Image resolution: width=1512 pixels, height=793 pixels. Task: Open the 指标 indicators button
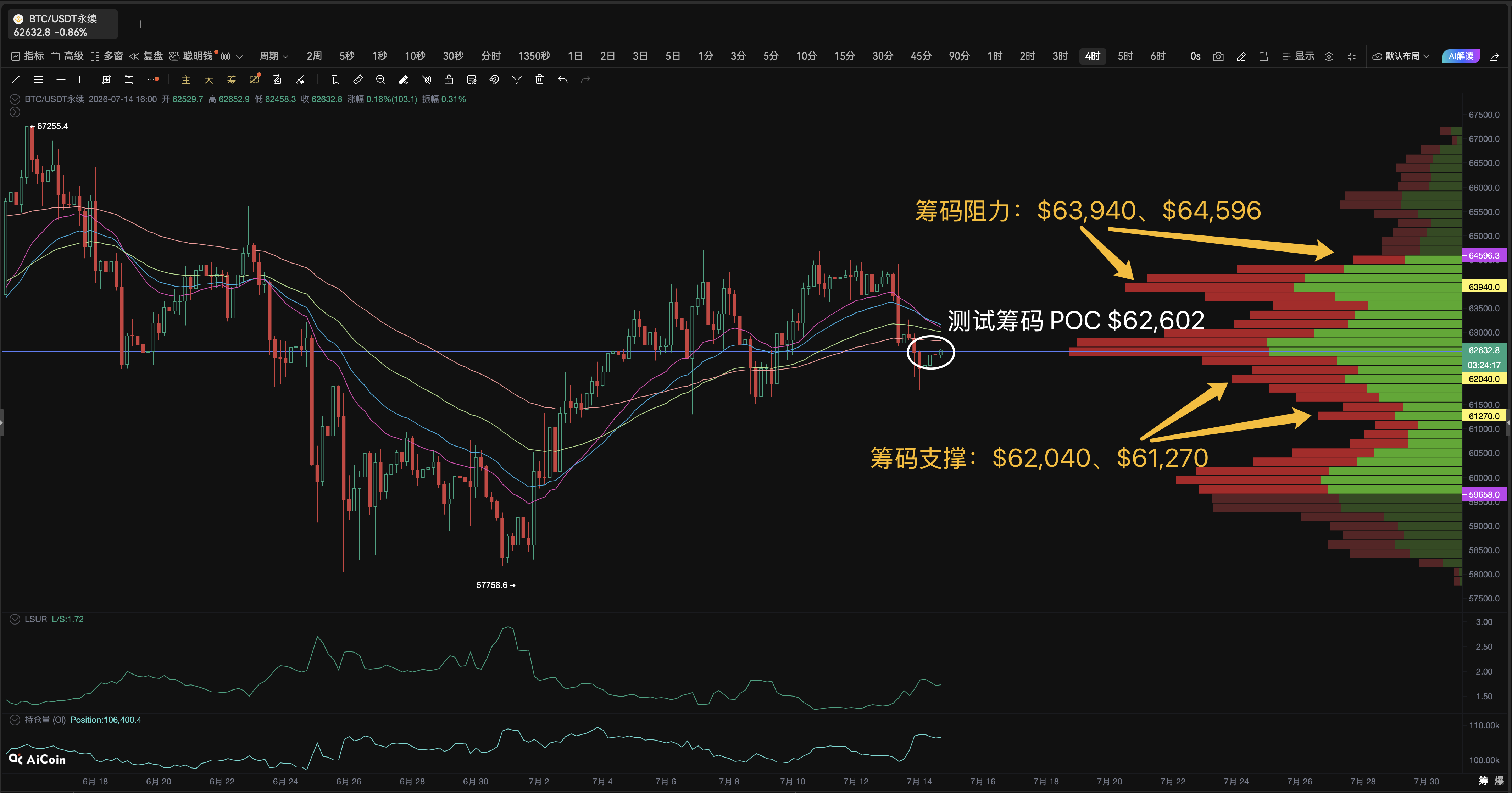pos(28,56)
